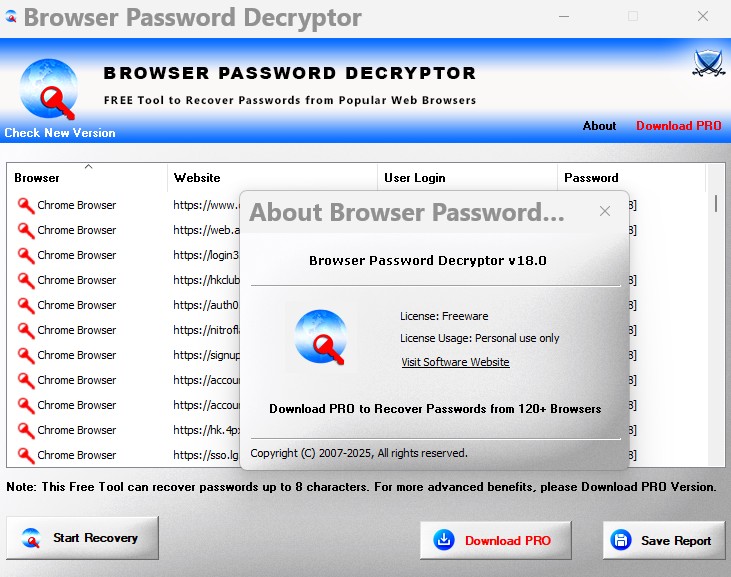Click the vertical scrollbar of the password list

pos(715,320)
